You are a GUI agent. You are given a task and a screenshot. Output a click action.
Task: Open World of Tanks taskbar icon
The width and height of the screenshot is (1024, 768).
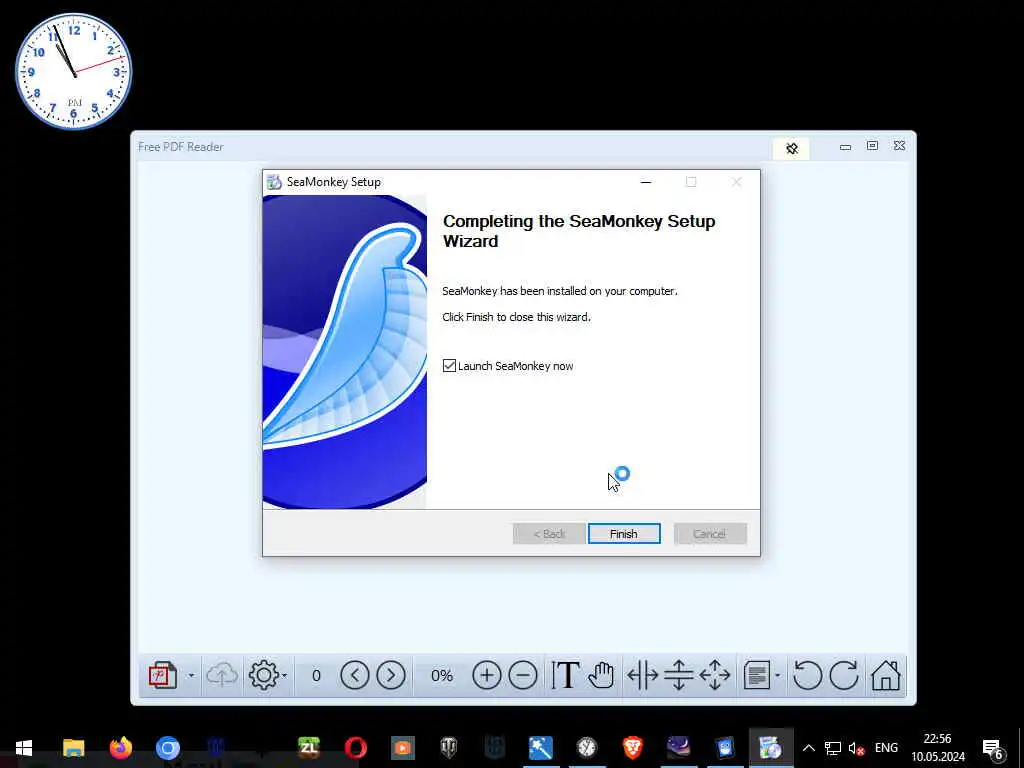pyautogui.click(x=449, y=748)
